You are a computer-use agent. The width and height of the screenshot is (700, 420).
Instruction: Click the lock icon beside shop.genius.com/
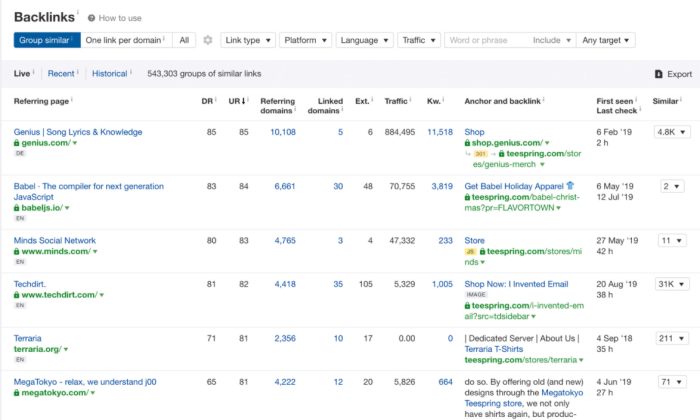[x=467, y=143]
